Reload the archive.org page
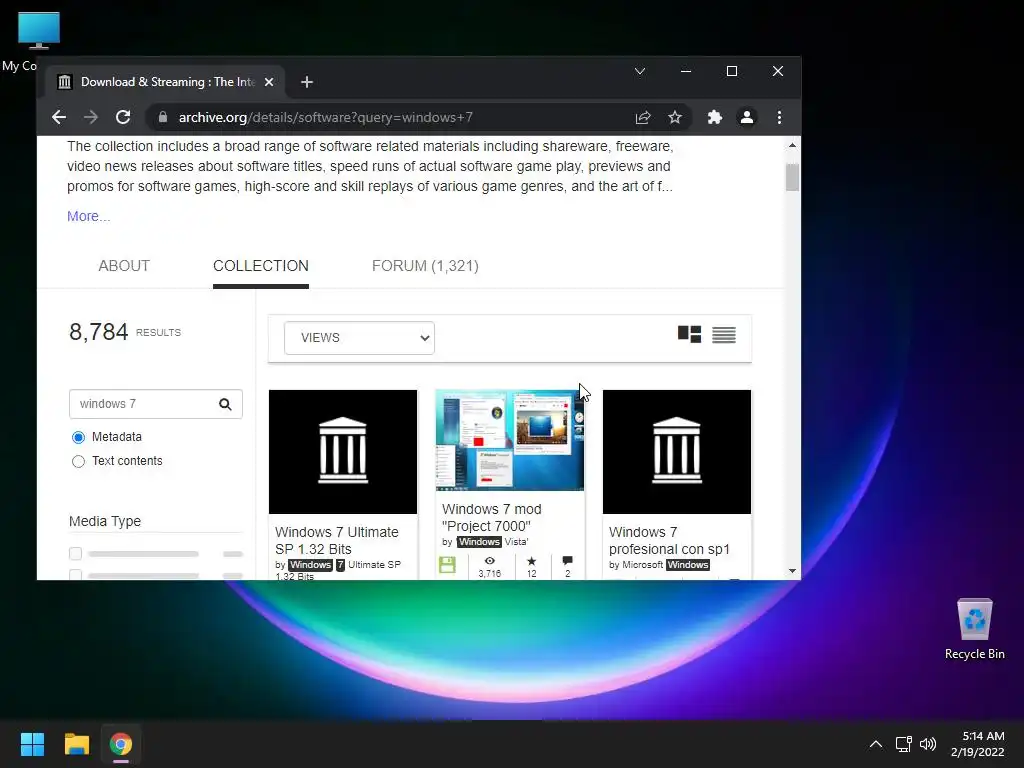This screenshot has width=1024, height=768. pyautogui.click(x=123, y=118)
